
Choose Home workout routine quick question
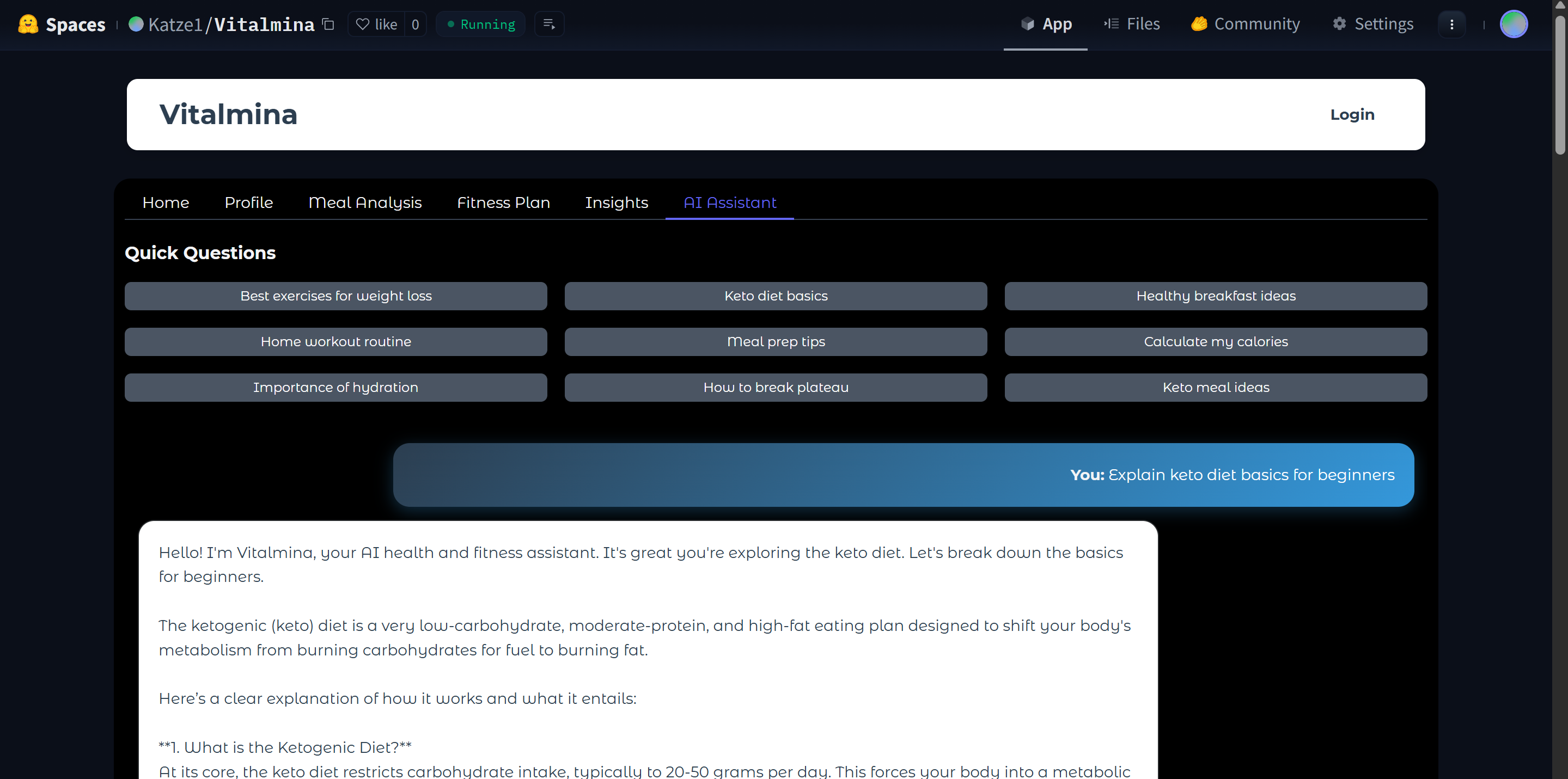[x=335, y=342]
